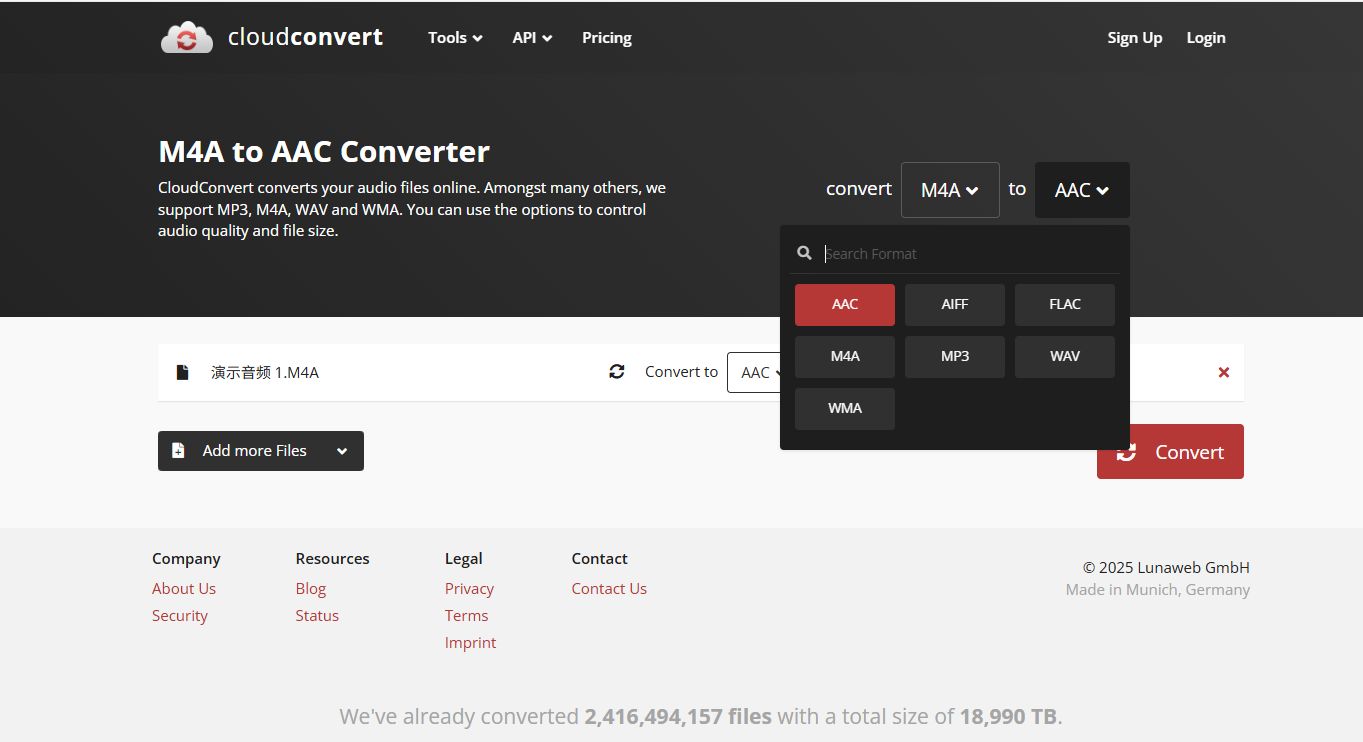Screen dimensions: 1363x742
Task: Open the Privacy footer link
Action: tap(469, 589)
